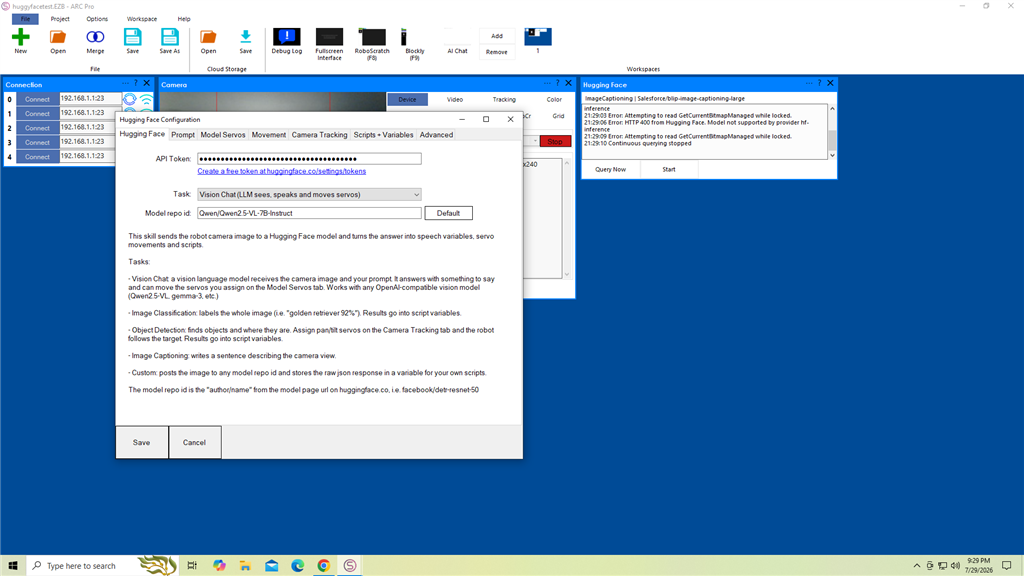
Task: Open Windows Start menu
Action: pos(13,566)
